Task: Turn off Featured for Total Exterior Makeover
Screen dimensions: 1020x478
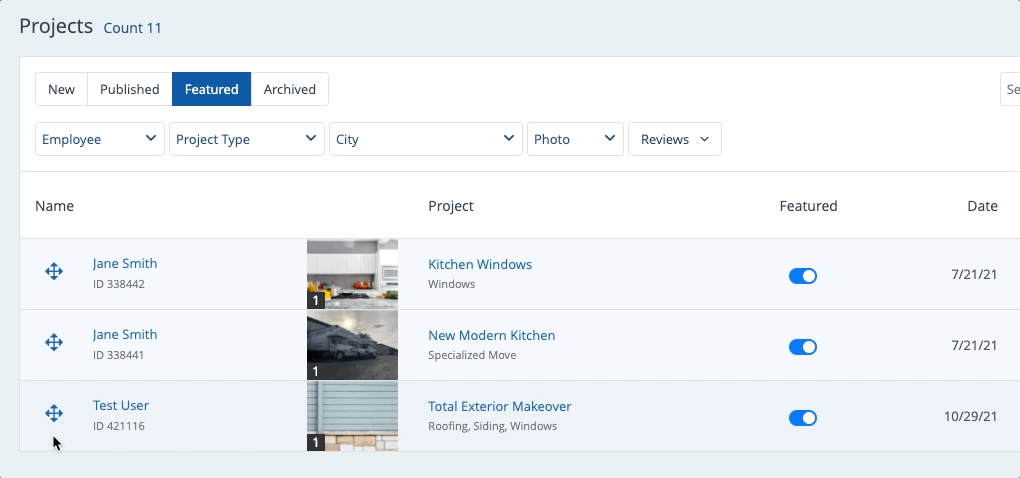Action: point(802,418)
